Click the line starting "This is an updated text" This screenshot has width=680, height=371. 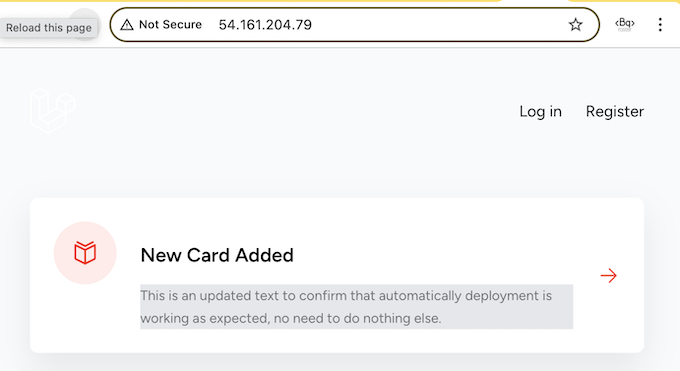[346, 296]
